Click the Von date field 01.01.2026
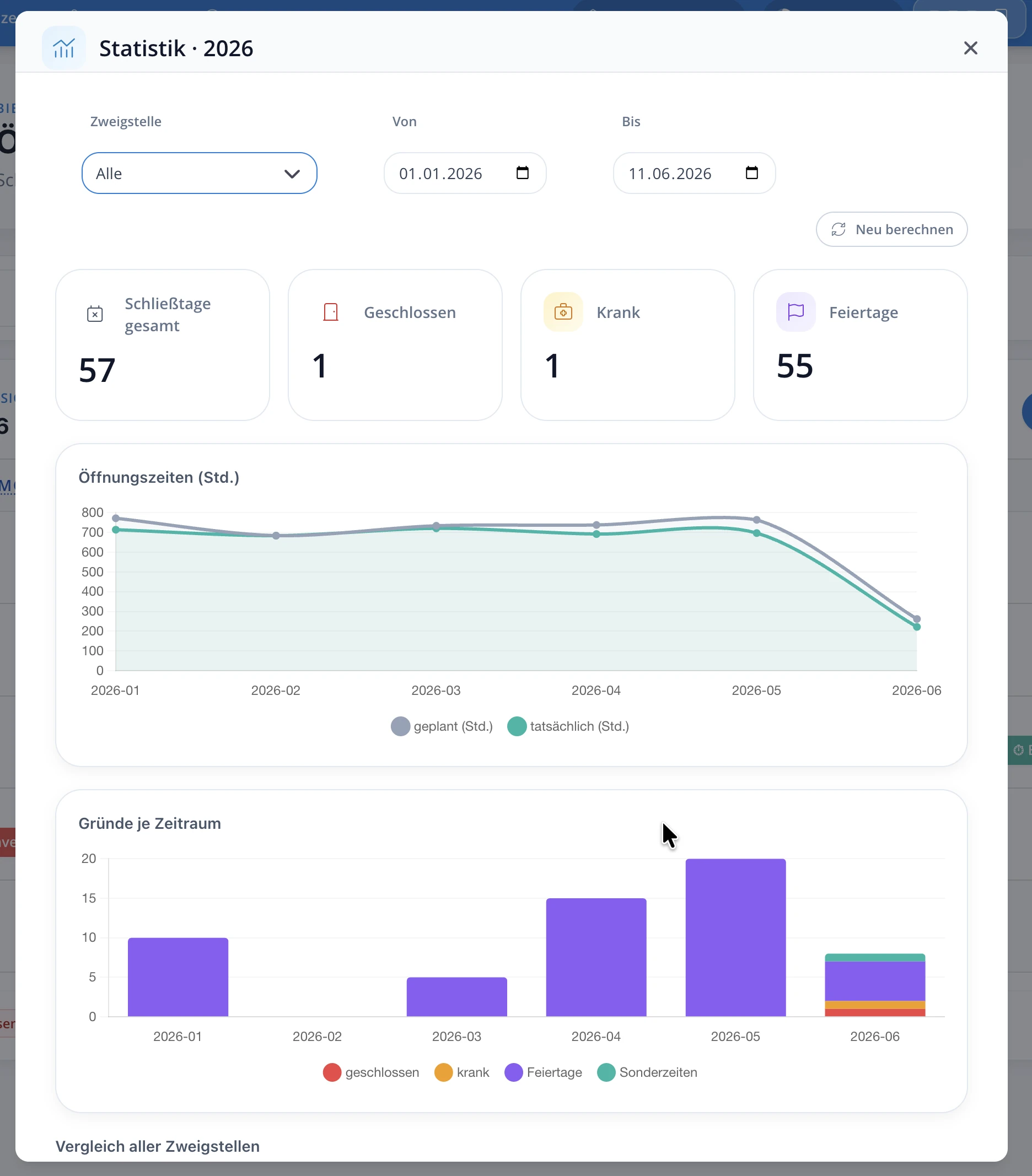 click(x=465, y=173)
